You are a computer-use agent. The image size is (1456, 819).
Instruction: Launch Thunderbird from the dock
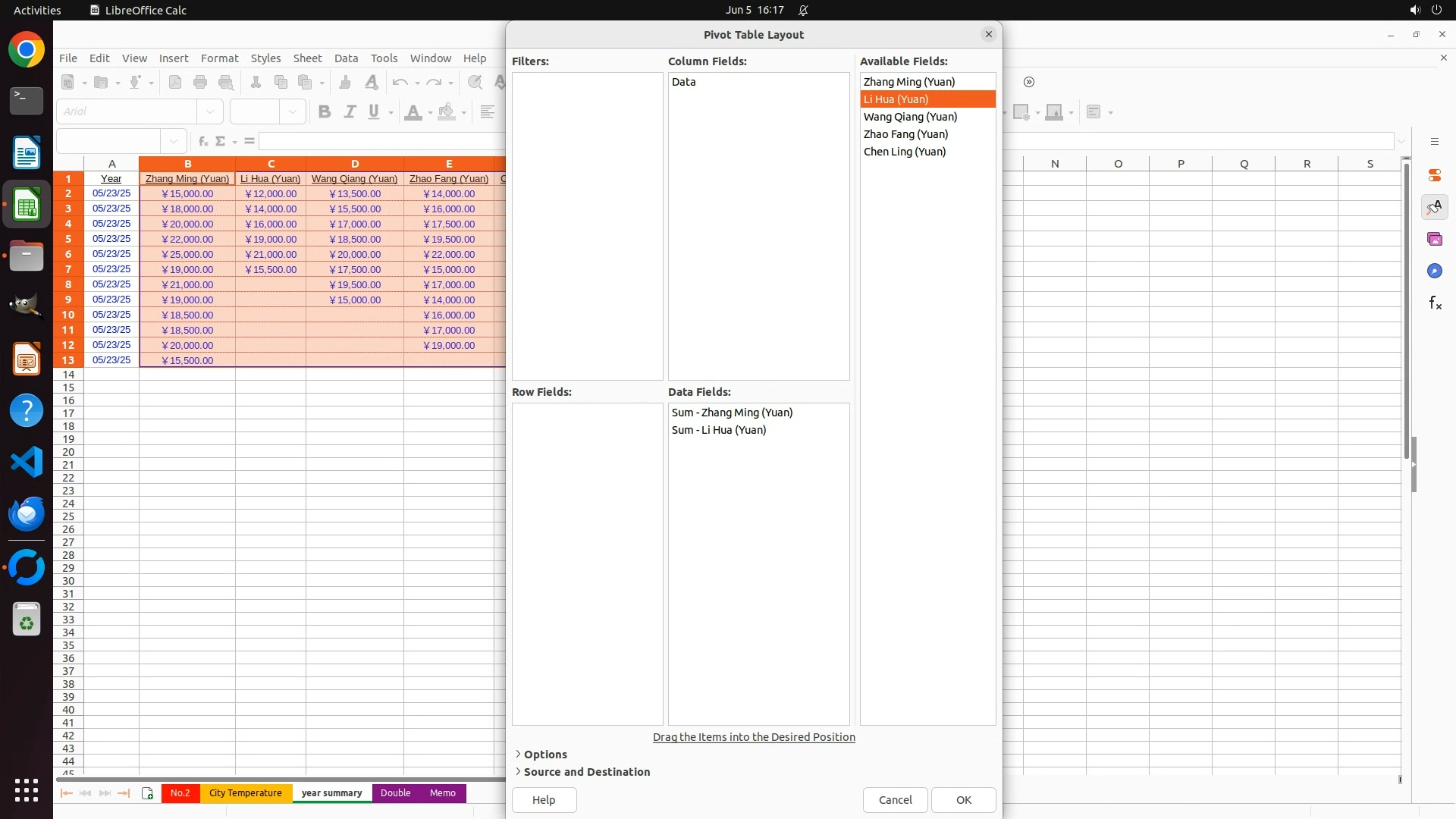pyautogui.click(x=27, y=514)
